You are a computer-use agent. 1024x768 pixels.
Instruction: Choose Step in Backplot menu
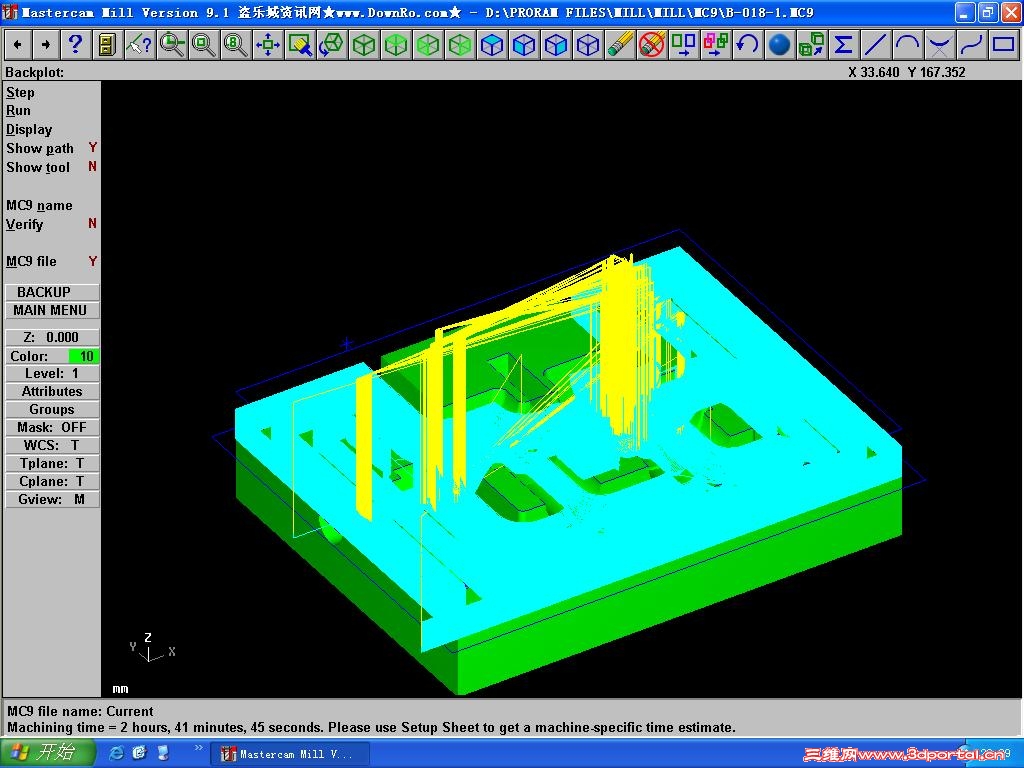[20, 92]
